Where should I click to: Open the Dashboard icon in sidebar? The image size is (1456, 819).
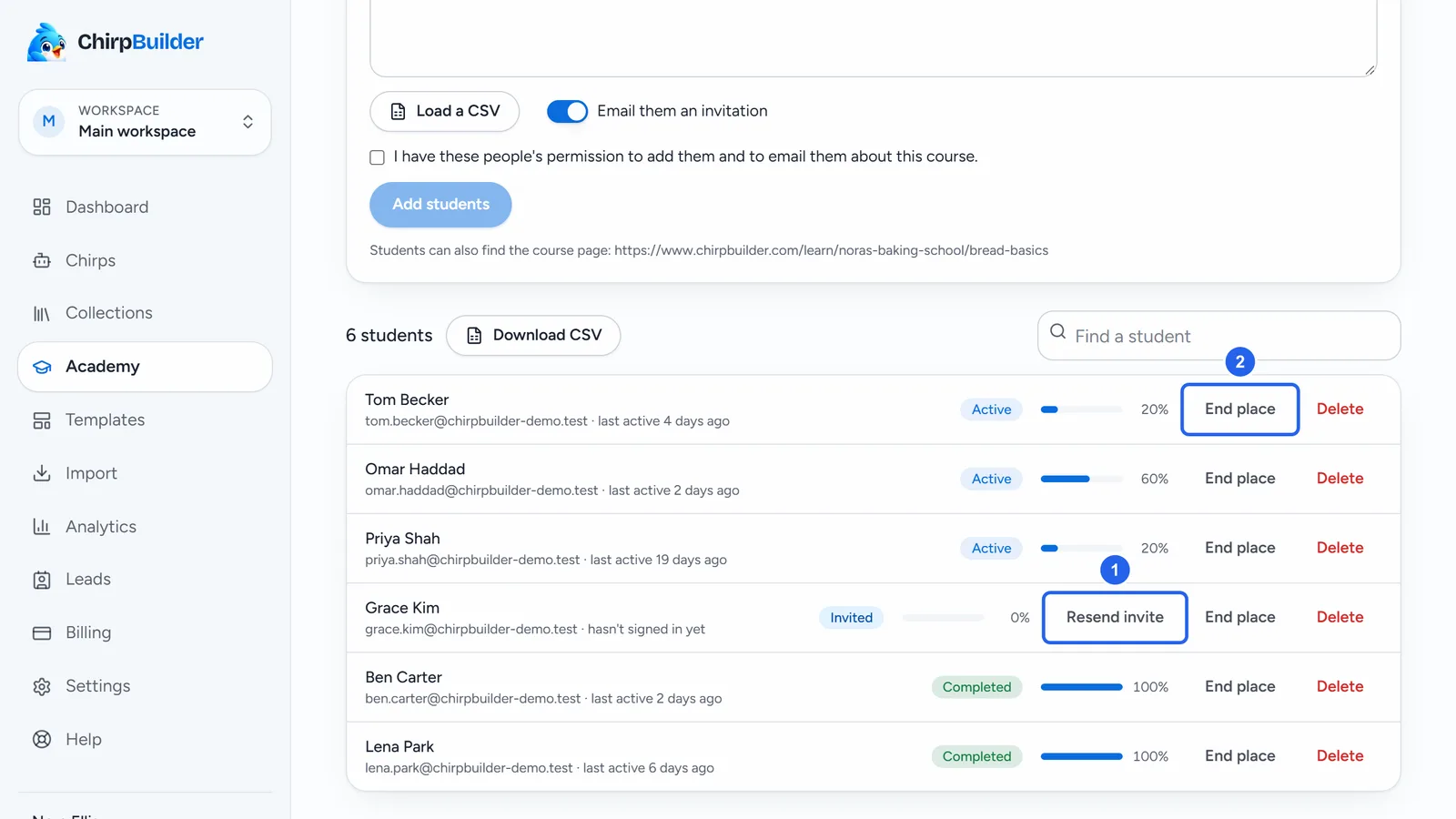[42, 207]
